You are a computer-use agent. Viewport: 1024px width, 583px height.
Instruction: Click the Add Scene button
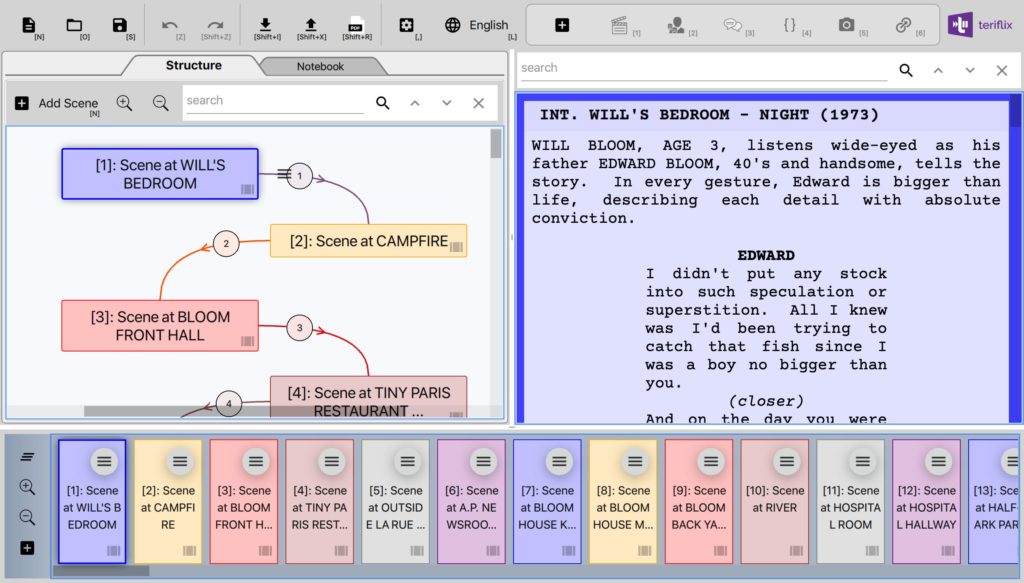point(59,103)
